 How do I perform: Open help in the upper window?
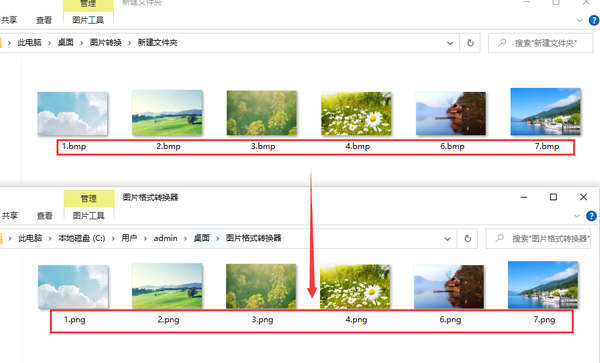point(594,20)
